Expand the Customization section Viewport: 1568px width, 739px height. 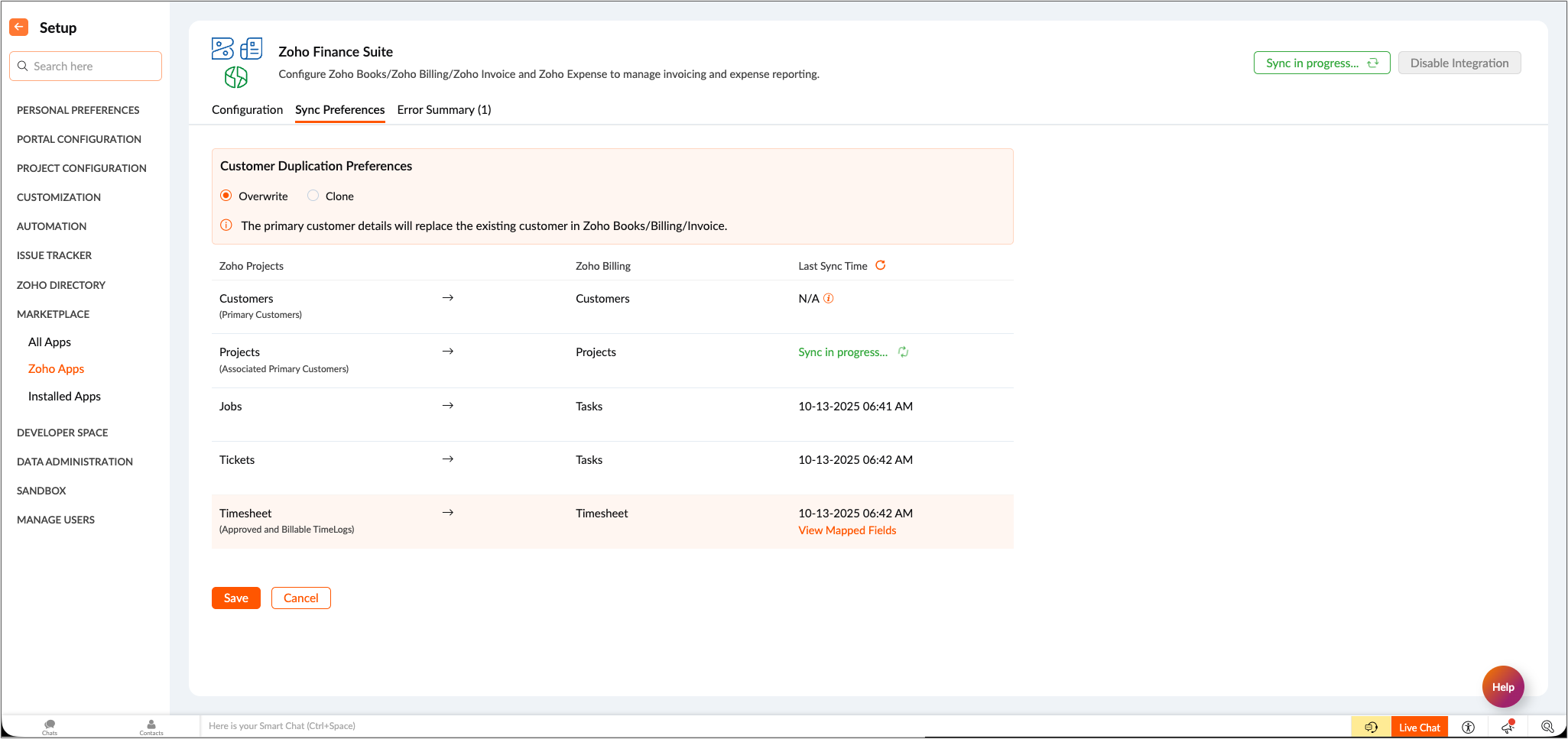click(59, 197)
